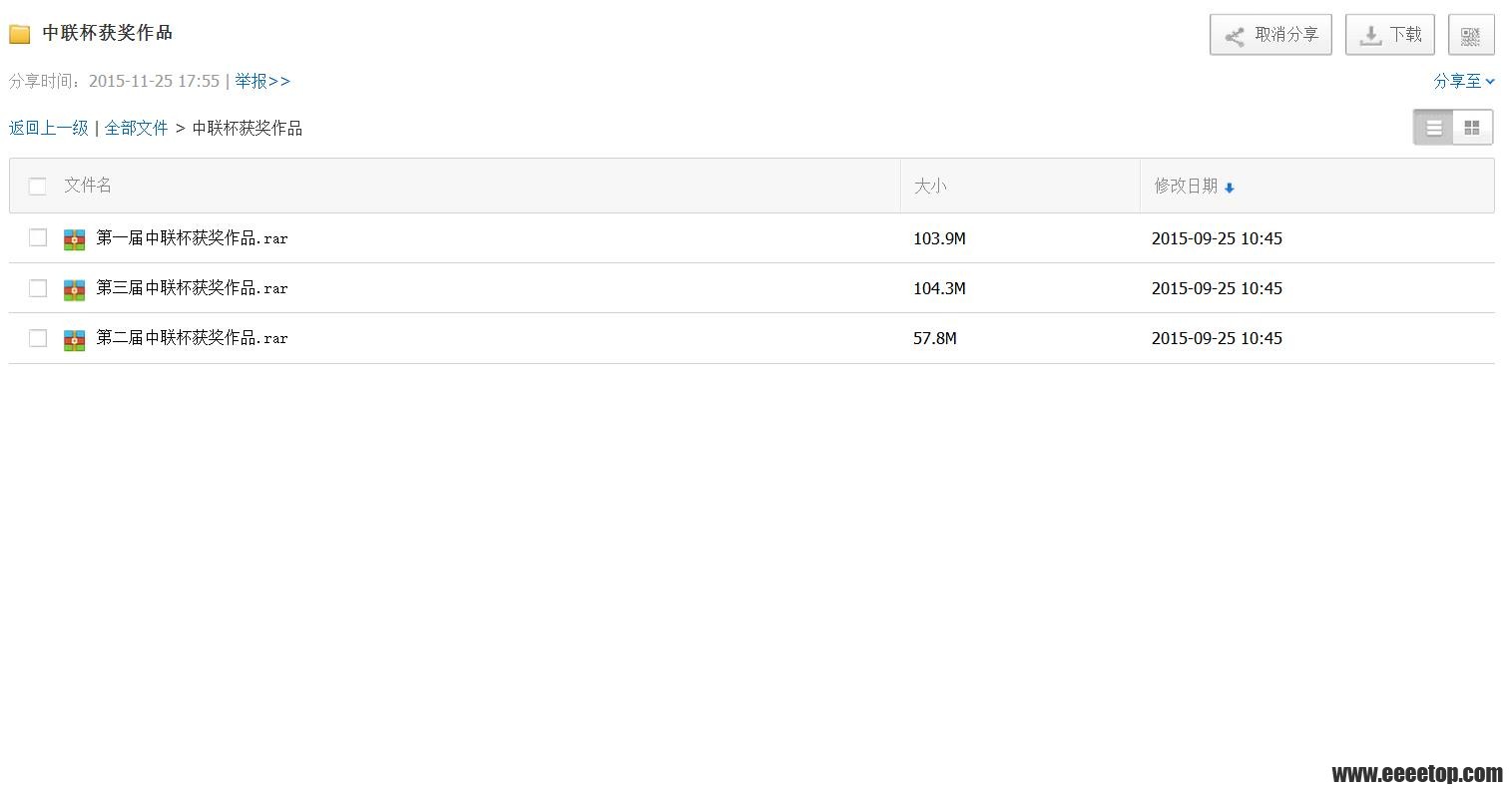Click the QR code icon button
Image resolution: width=1512 pixels, height=793 pixels.
tap(1470, 35)
